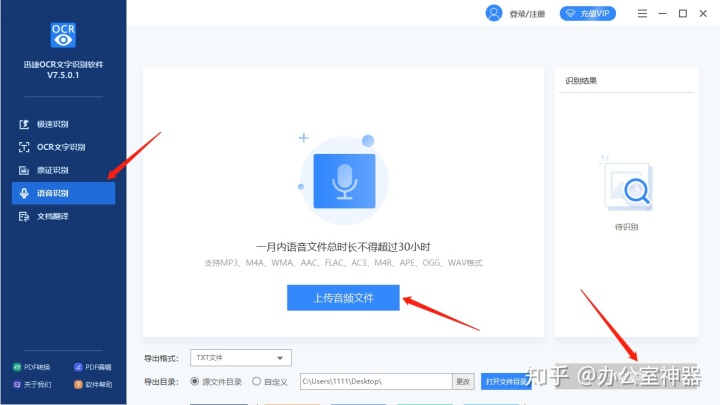The width and height of the screenshot is (720, 405).
Task: Select 语音识别 in the sidebar
Action: tap(63, 193)
